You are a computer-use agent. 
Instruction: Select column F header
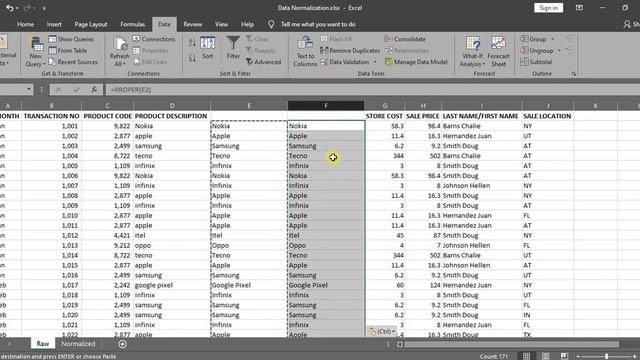pyautogui.click(x=326, y=106)
